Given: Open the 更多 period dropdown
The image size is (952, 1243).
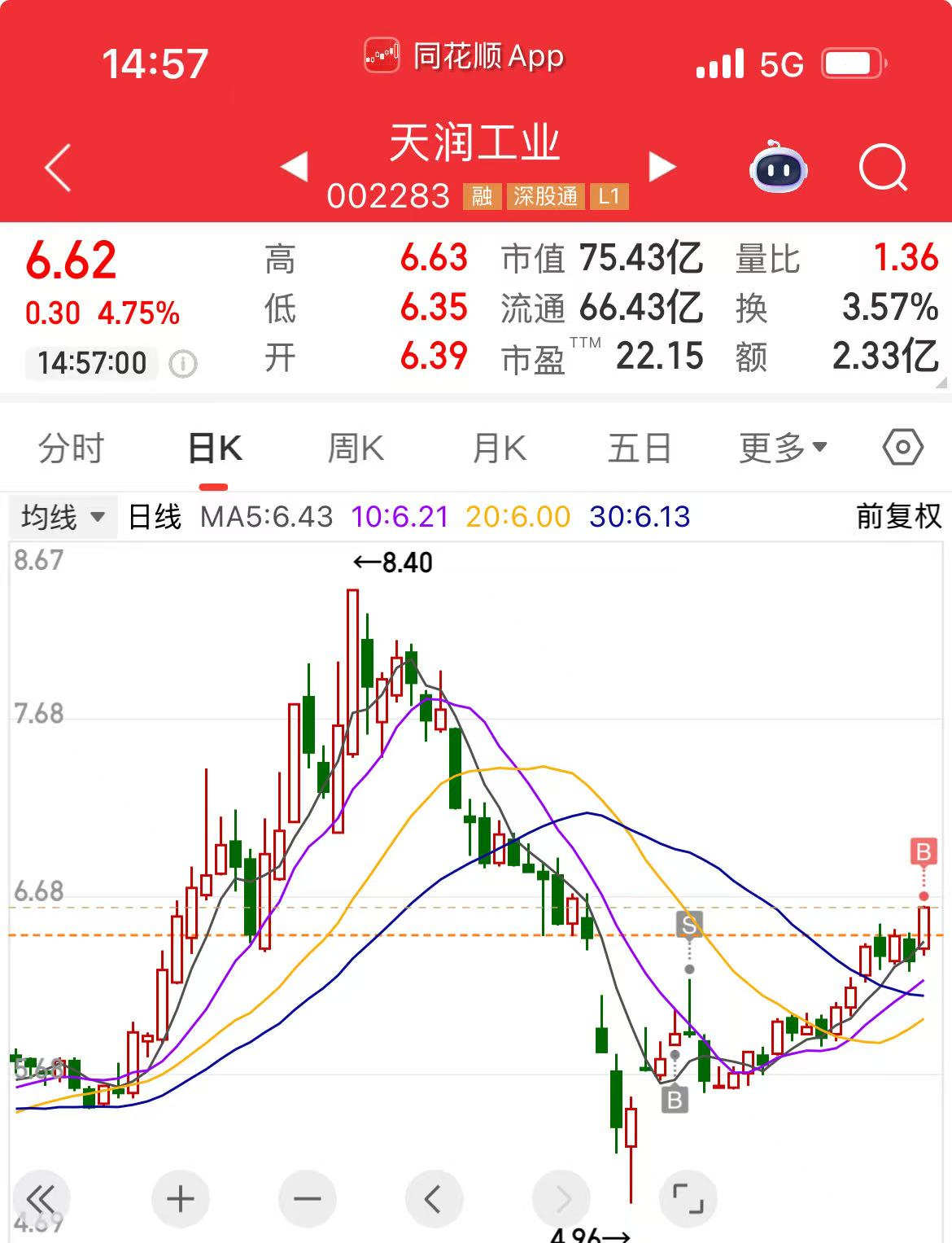Looking at the screenshot, I should click(783, 448).
